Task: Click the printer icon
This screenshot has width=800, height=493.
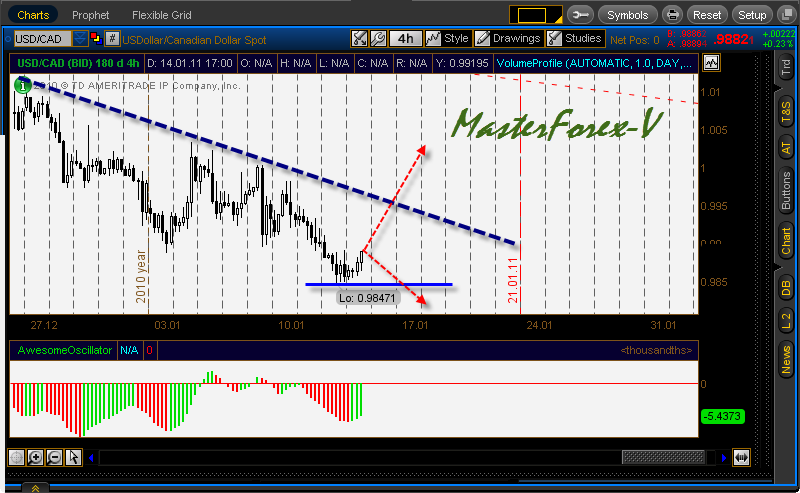Action: click(672, 15)
